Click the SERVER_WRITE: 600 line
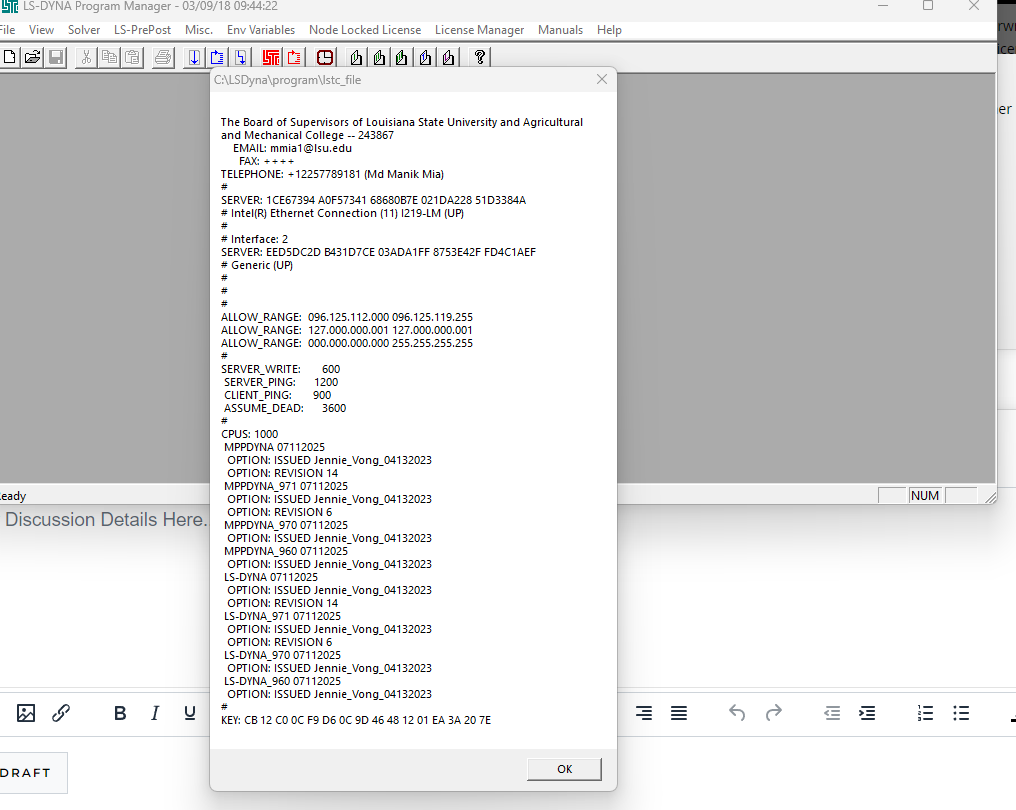 coord(281,369)
